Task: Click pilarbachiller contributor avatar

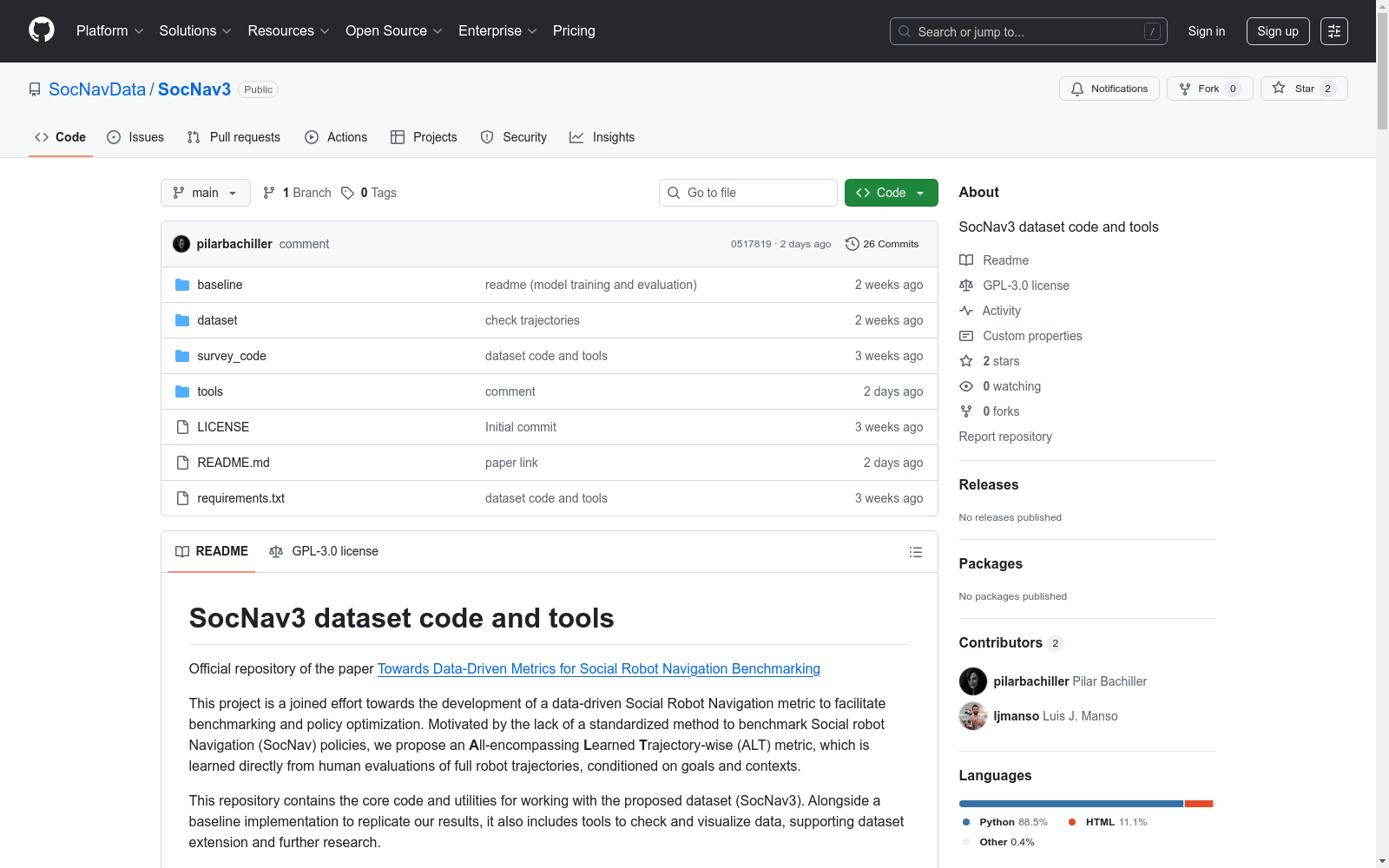Action: (972, 681)
